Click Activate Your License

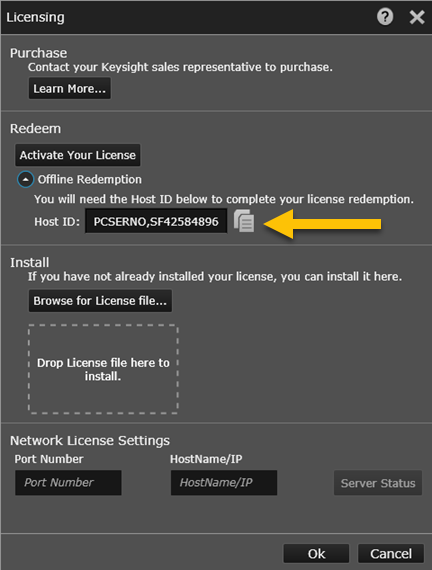77,155
